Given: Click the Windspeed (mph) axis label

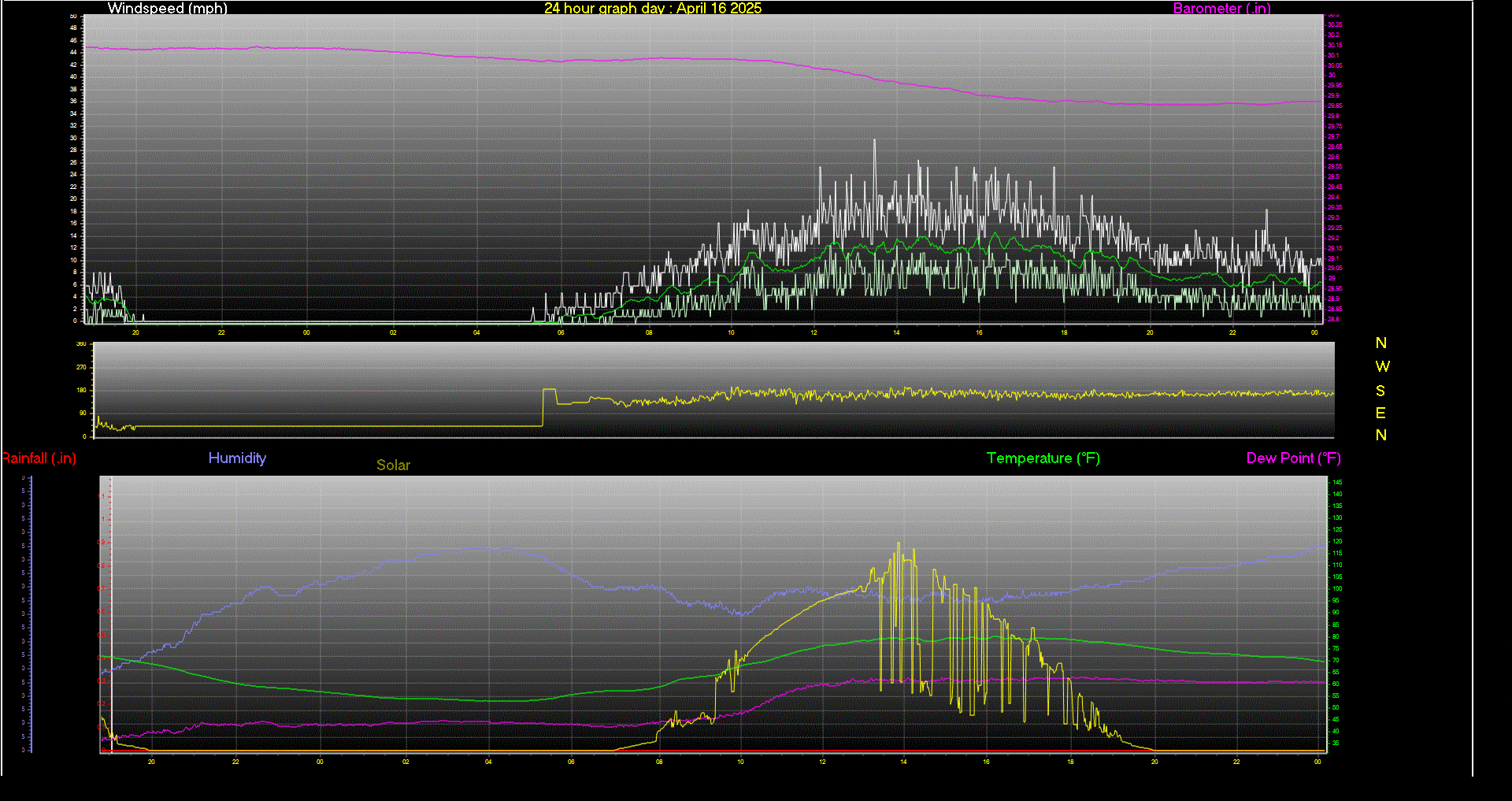Looking at the screenshot, I should point(167,9).
